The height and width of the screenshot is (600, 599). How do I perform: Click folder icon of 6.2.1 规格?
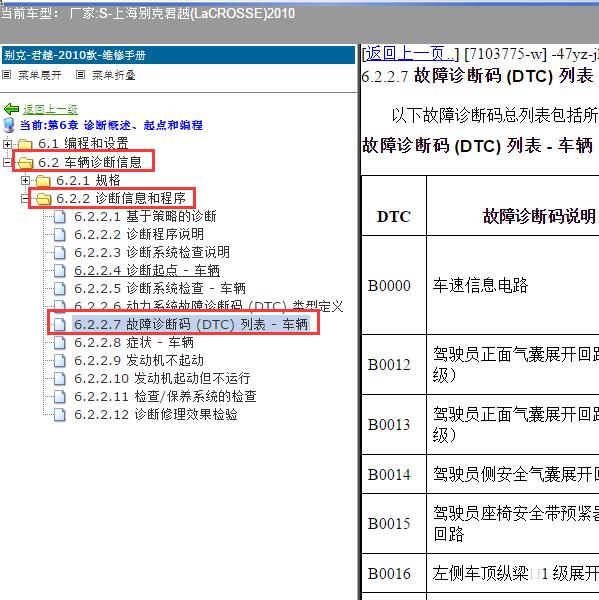click(43, 181)
